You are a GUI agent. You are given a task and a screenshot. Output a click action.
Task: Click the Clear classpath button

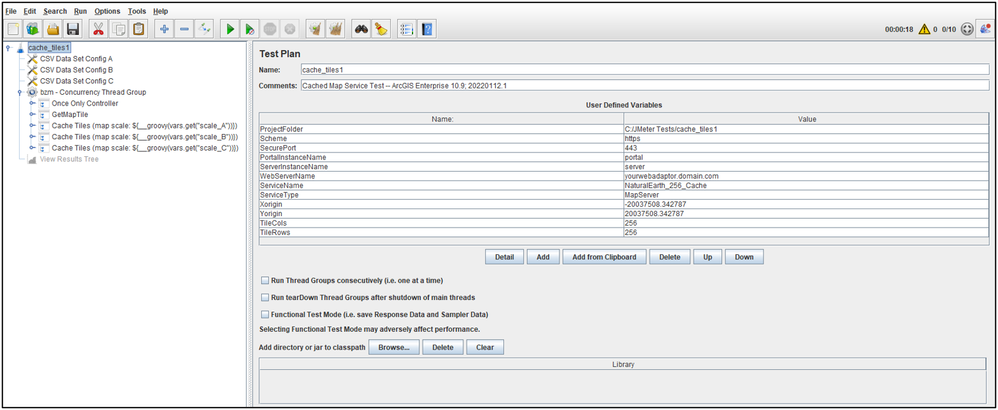pyautogui.click(x=485, y=348)
